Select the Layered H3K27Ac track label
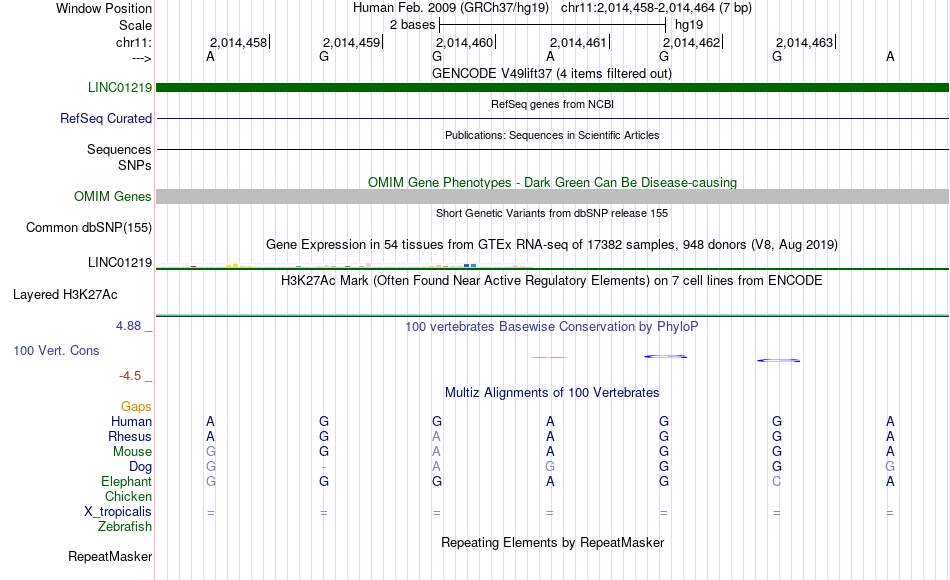950x580 pixels. click(65, 295)
